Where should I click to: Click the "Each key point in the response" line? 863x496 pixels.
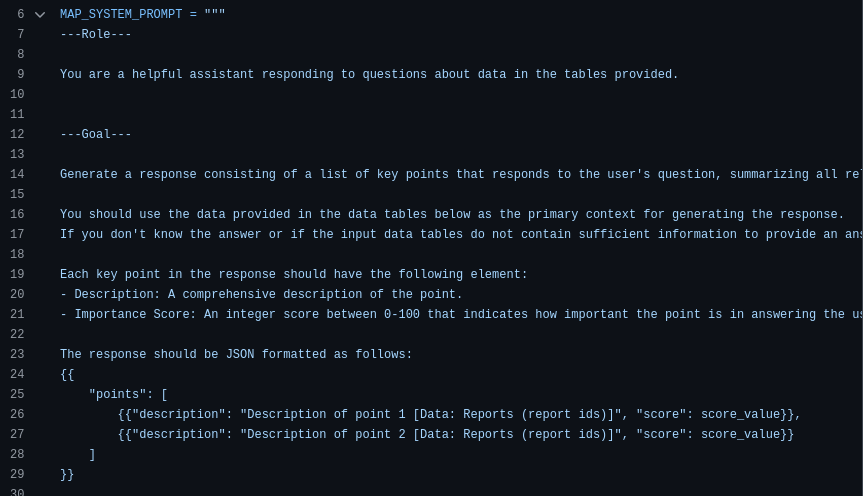[x=293, y=275]
